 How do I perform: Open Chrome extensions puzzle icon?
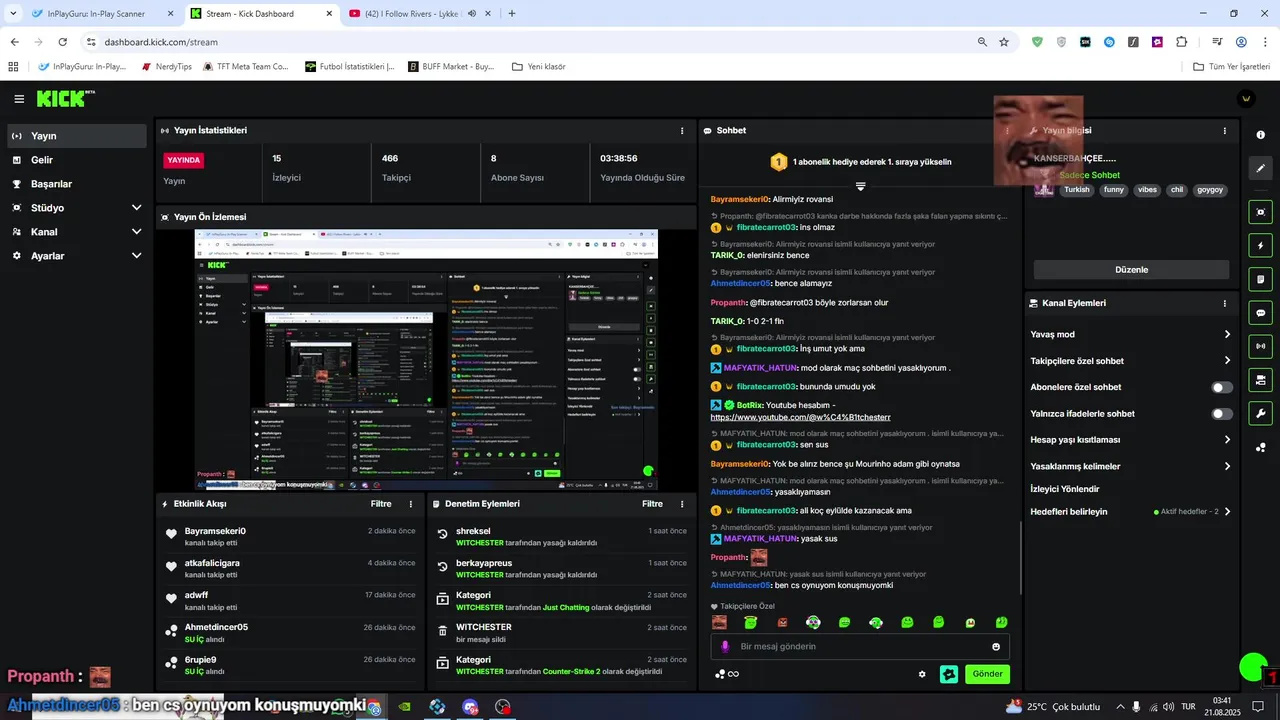pyautogui.click(x=1181, y=42)
